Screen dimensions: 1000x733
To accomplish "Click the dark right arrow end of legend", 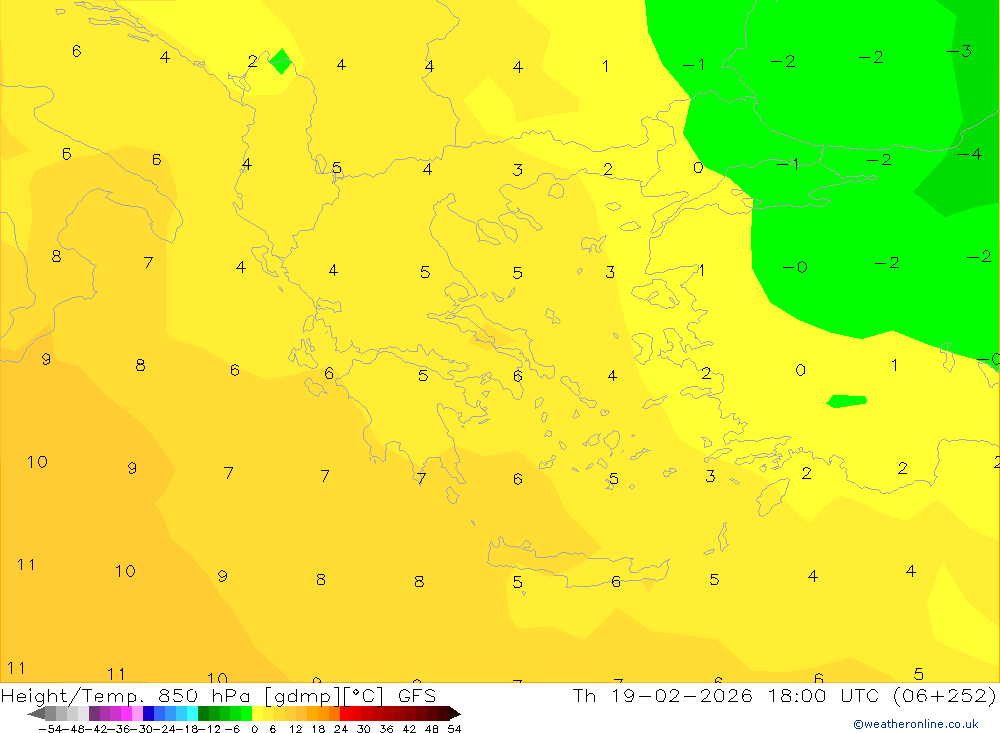I will 455,713.
